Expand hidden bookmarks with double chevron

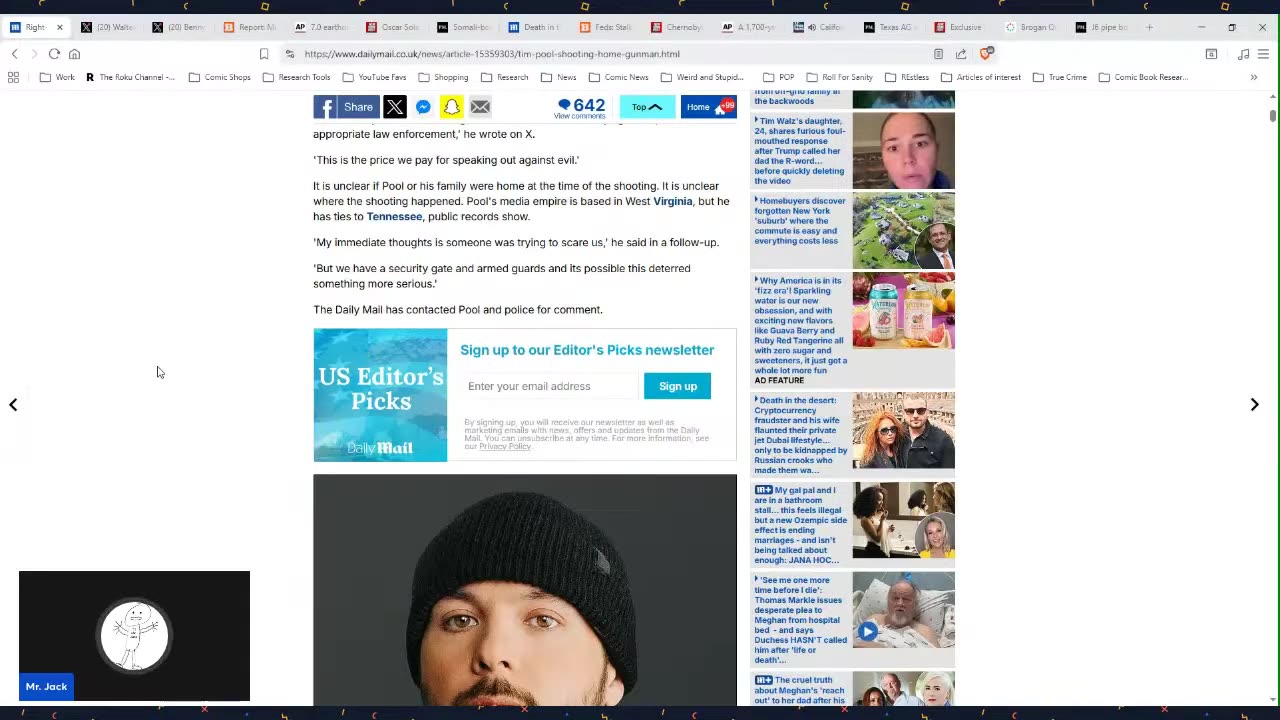(1253, 77)
